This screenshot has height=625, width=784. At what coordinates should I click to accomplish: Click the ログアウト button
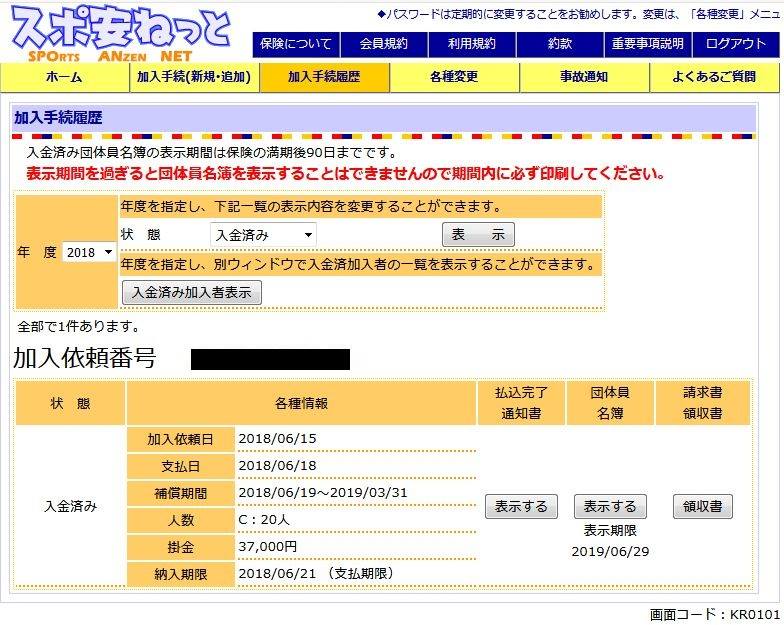[736, 44]
